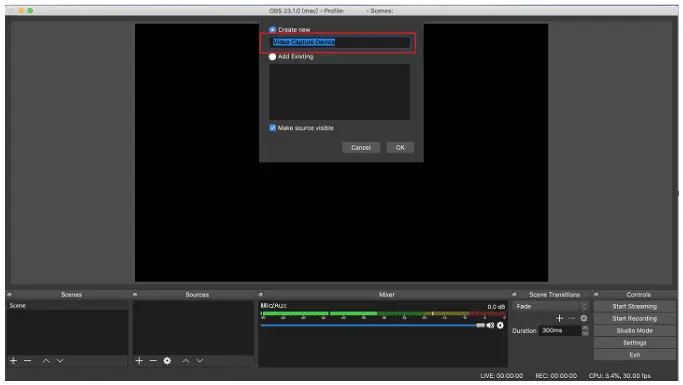Open source properties gear in Sources panel
This screenshot has width=683, height=385.
point(167,361)
